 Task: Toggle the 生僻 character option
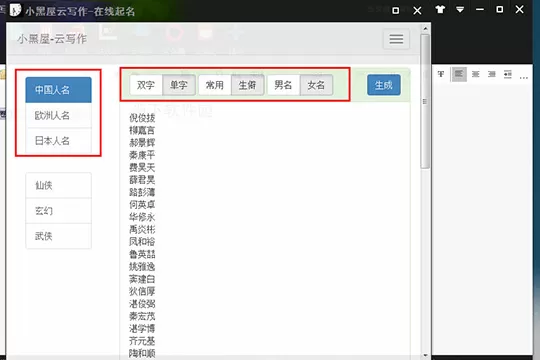pyautogui.click(x=247, y=85)
